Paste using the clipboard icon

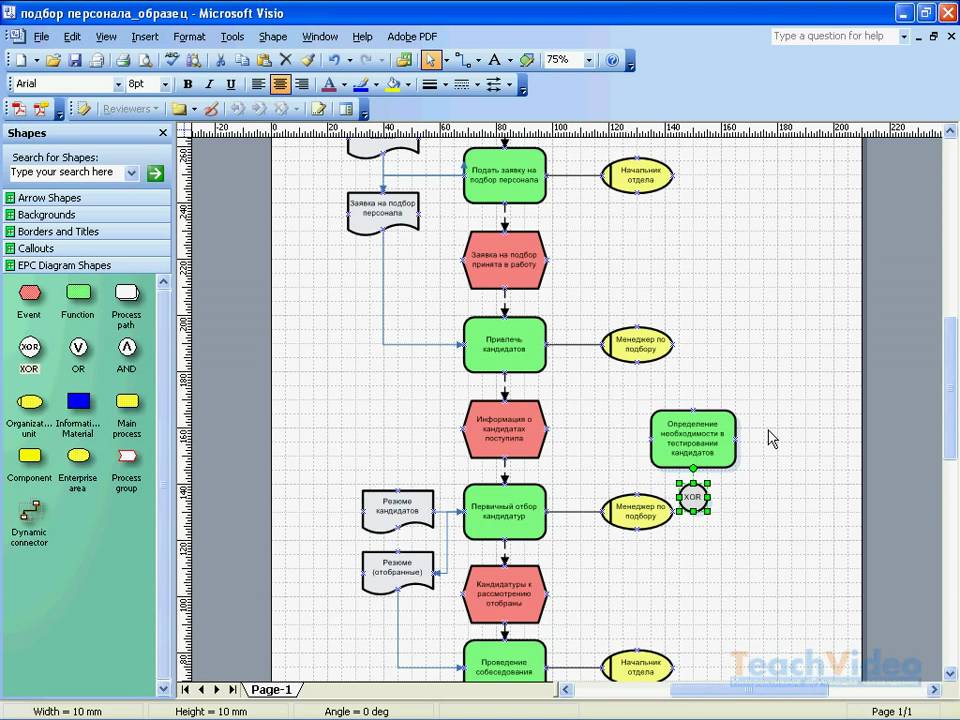pyautogui.click(x=264, y=60)
